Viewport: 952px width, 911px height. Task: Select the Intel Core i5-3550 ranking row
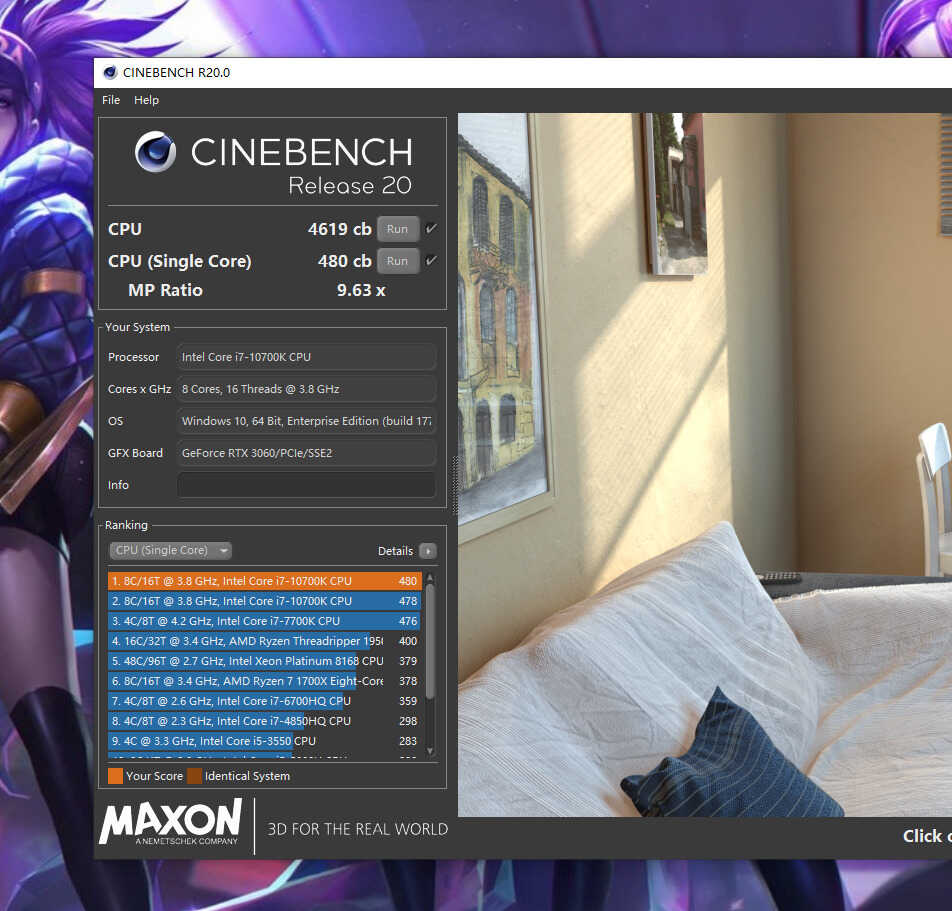point(265,742)
